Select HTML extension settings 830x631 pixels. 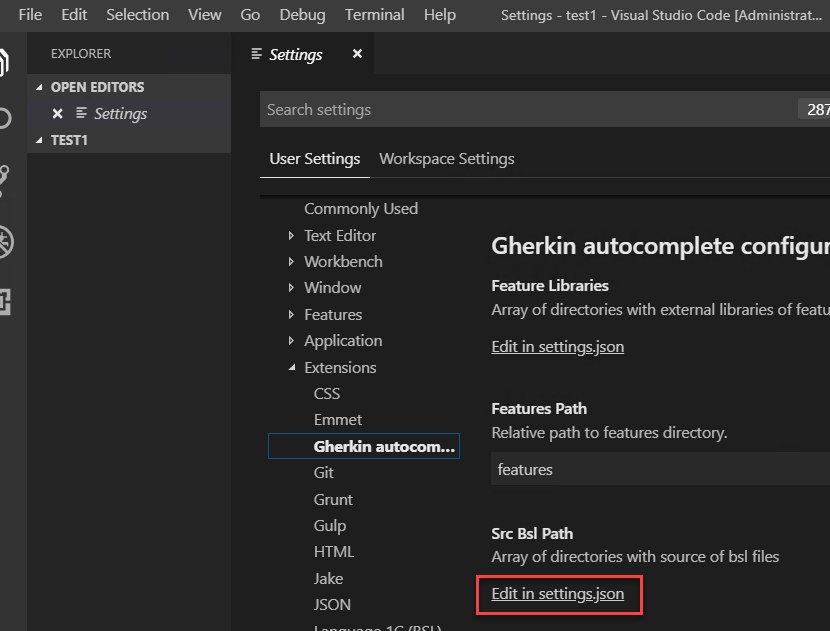point(333,552)
